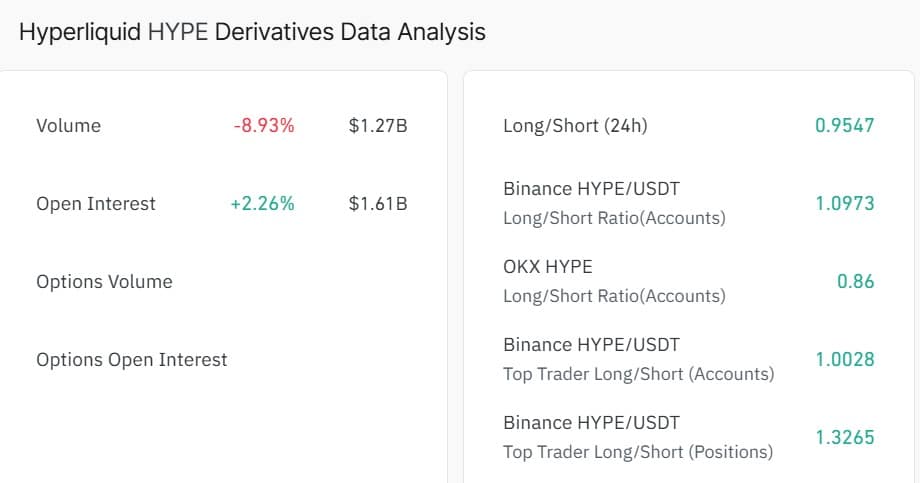Viewport: 920px width, 483px height.
Task: Click the Volume label
Action: pos(68,126)
